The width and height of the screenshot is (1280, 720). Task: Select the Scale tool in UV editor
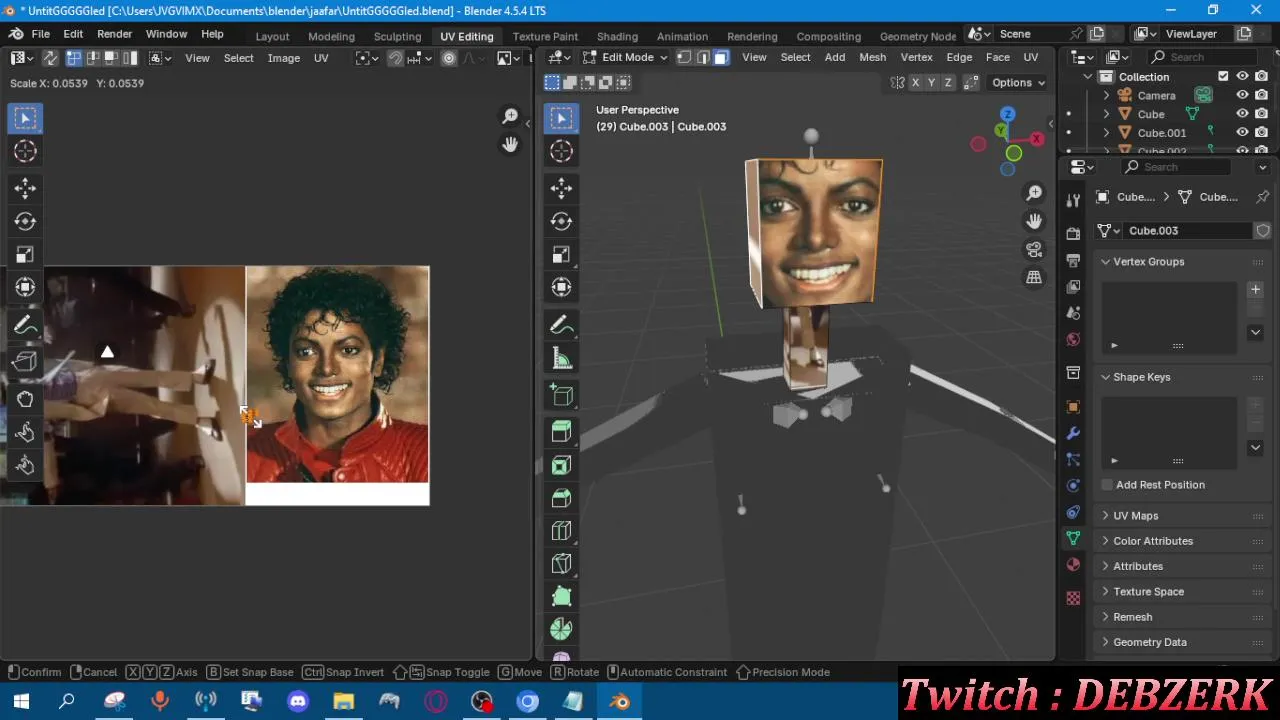[25, 254]
